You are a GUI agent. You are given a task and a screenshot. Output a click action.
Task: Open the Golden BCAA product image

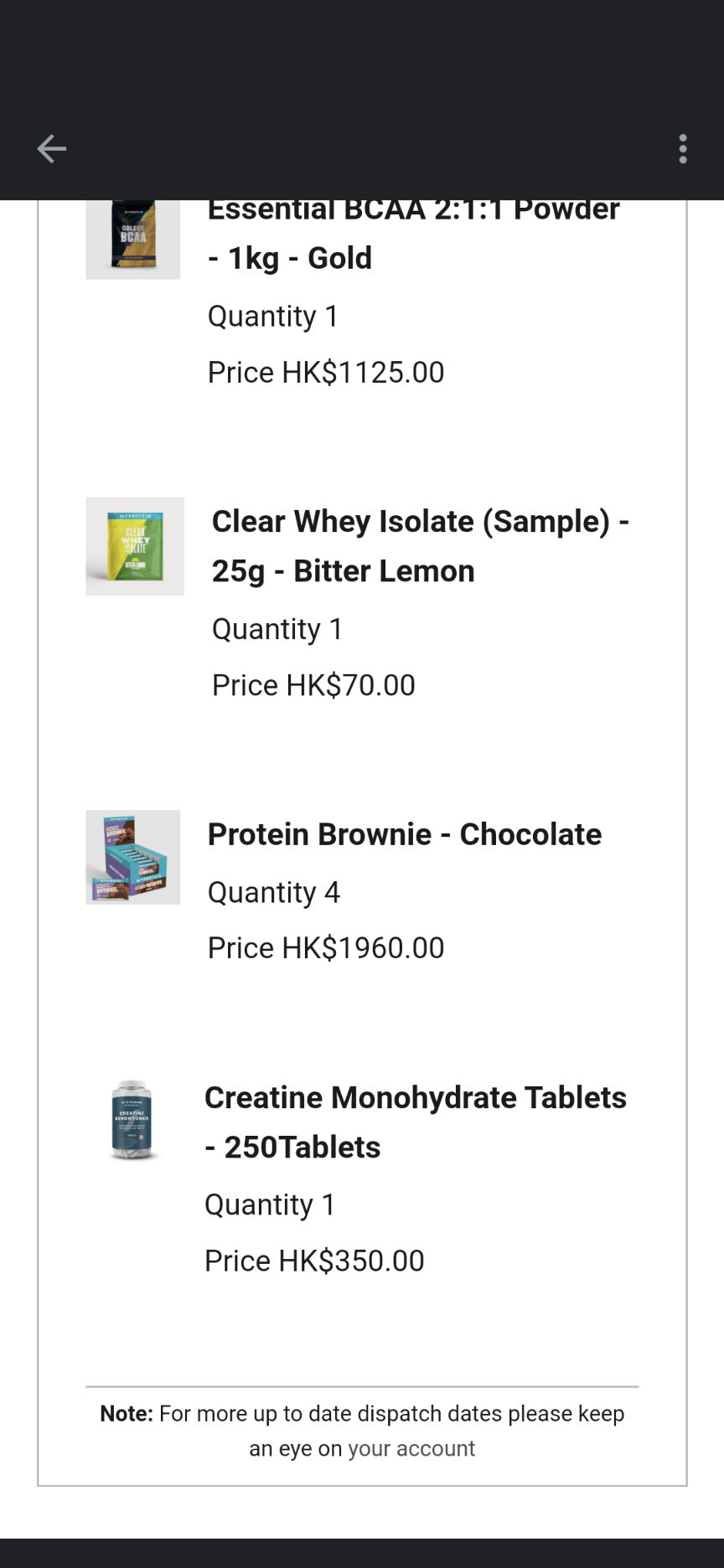click(x=132, y=240)
